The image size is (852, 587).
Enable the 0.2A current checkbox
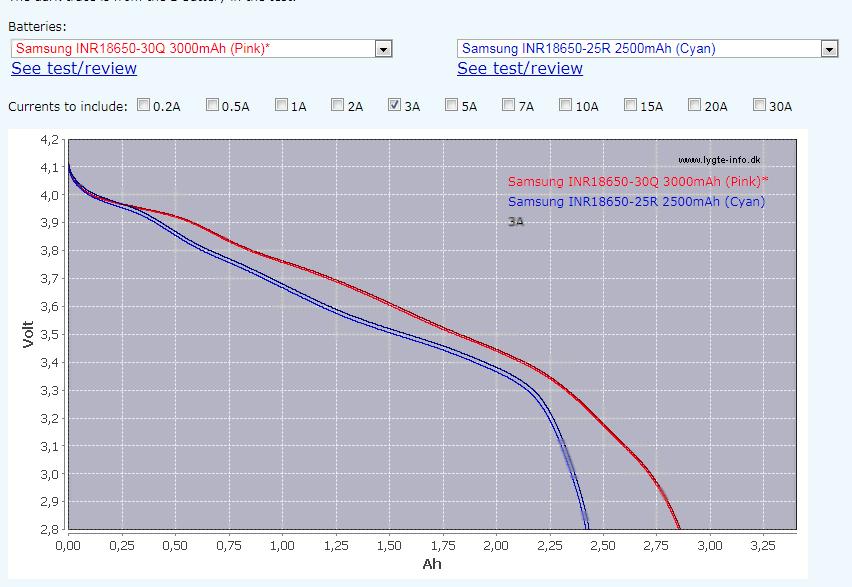coord(144,105)
